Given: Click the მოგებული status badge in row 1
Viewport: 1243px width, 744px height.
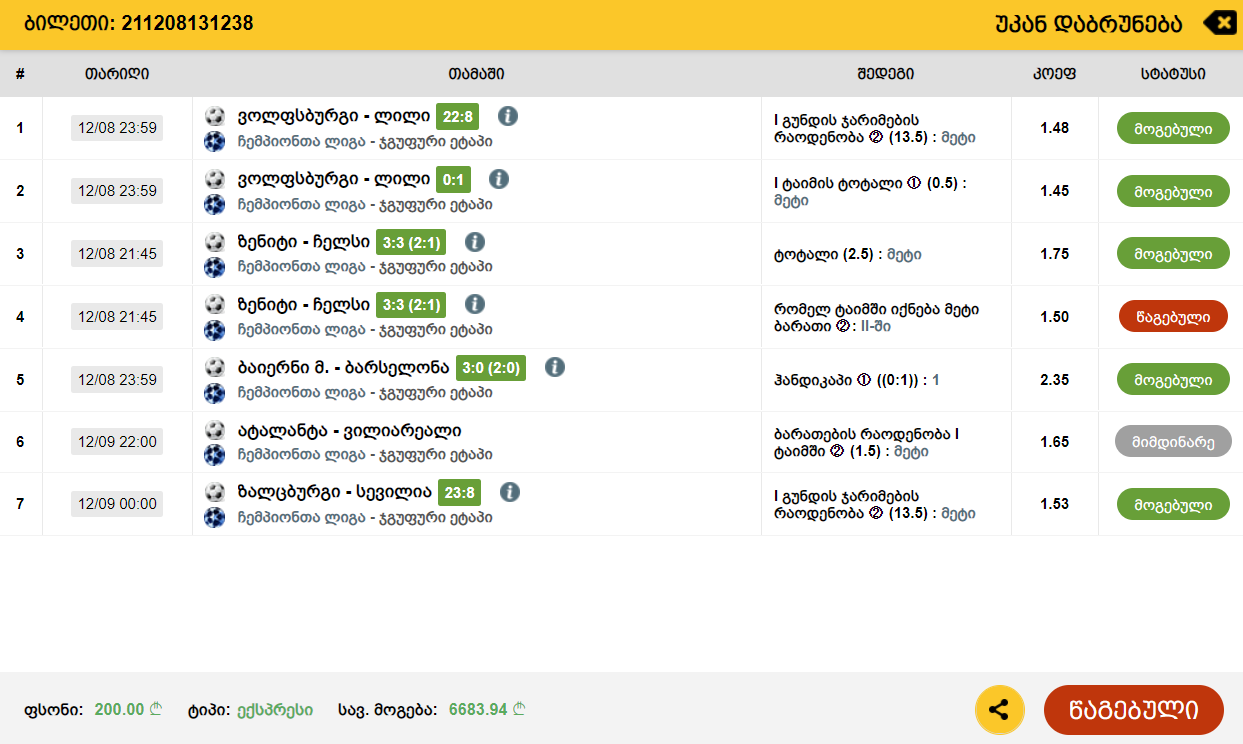Looking at the screenshot, I should click(1173, 128).
